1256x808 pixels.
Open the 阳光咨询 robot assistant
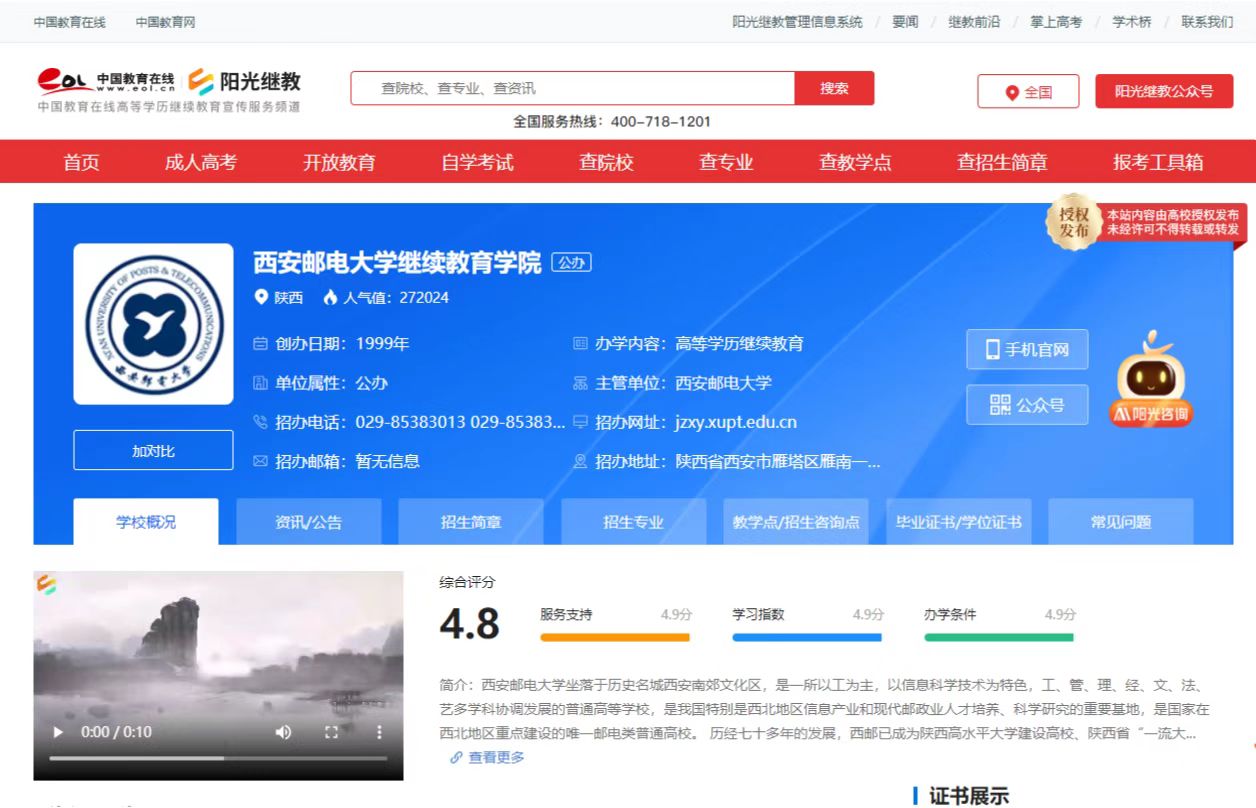coord(1150,378)
